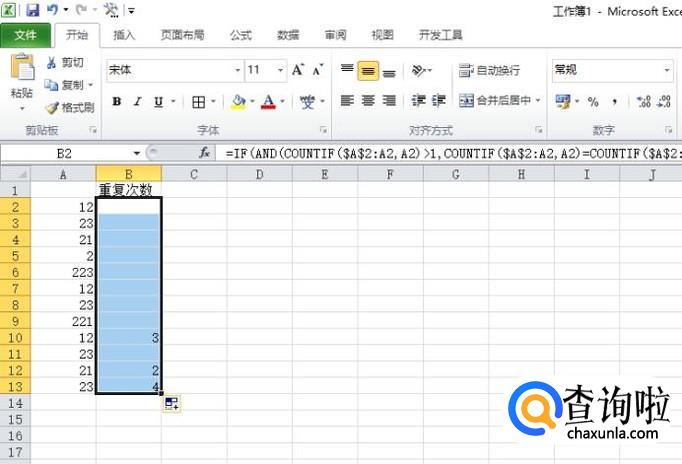
Task: Click the accounting number format icon
Action: coord(563,102)
